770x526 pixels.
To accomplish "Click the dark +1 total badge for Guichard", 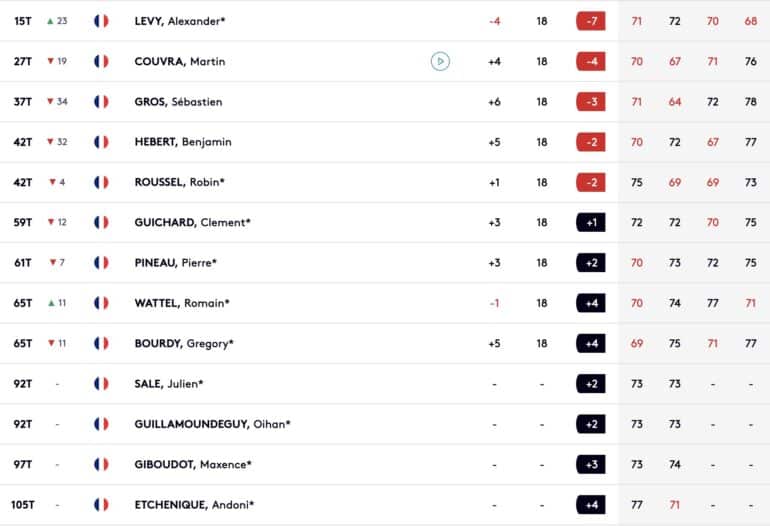I will click(591, 222).
